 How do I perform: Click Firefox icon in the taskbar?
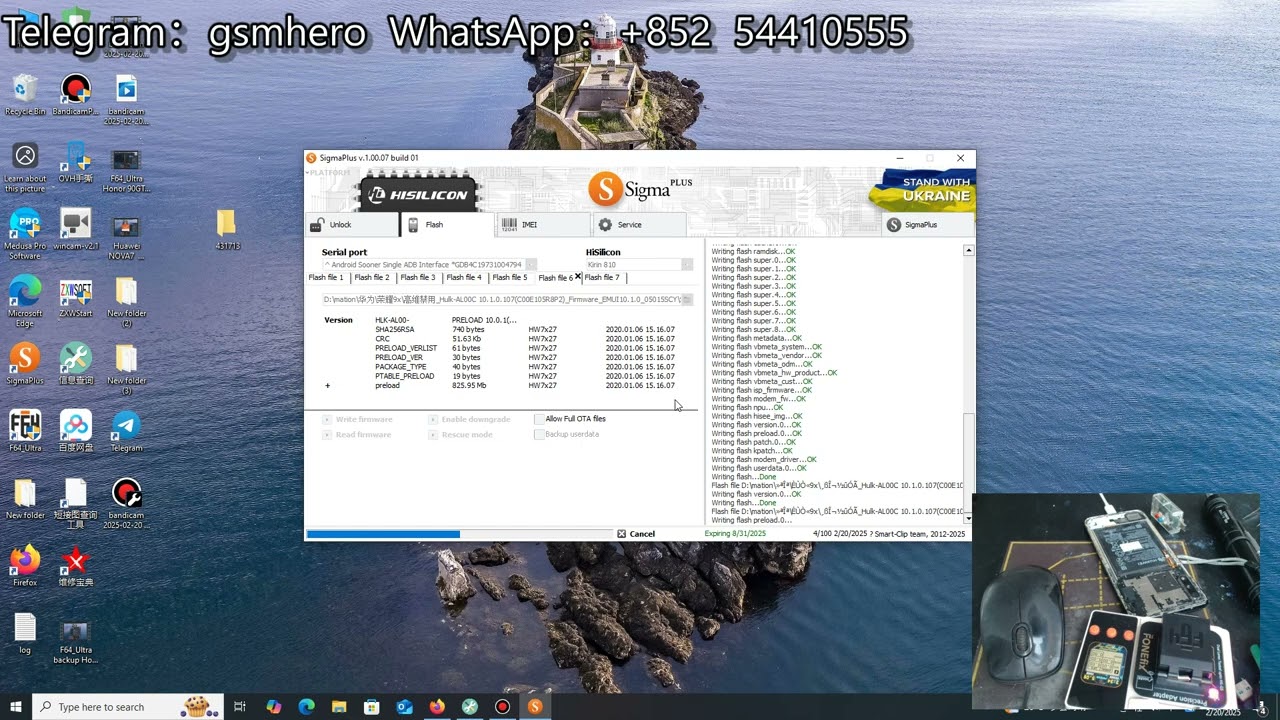tap(437, 707)
